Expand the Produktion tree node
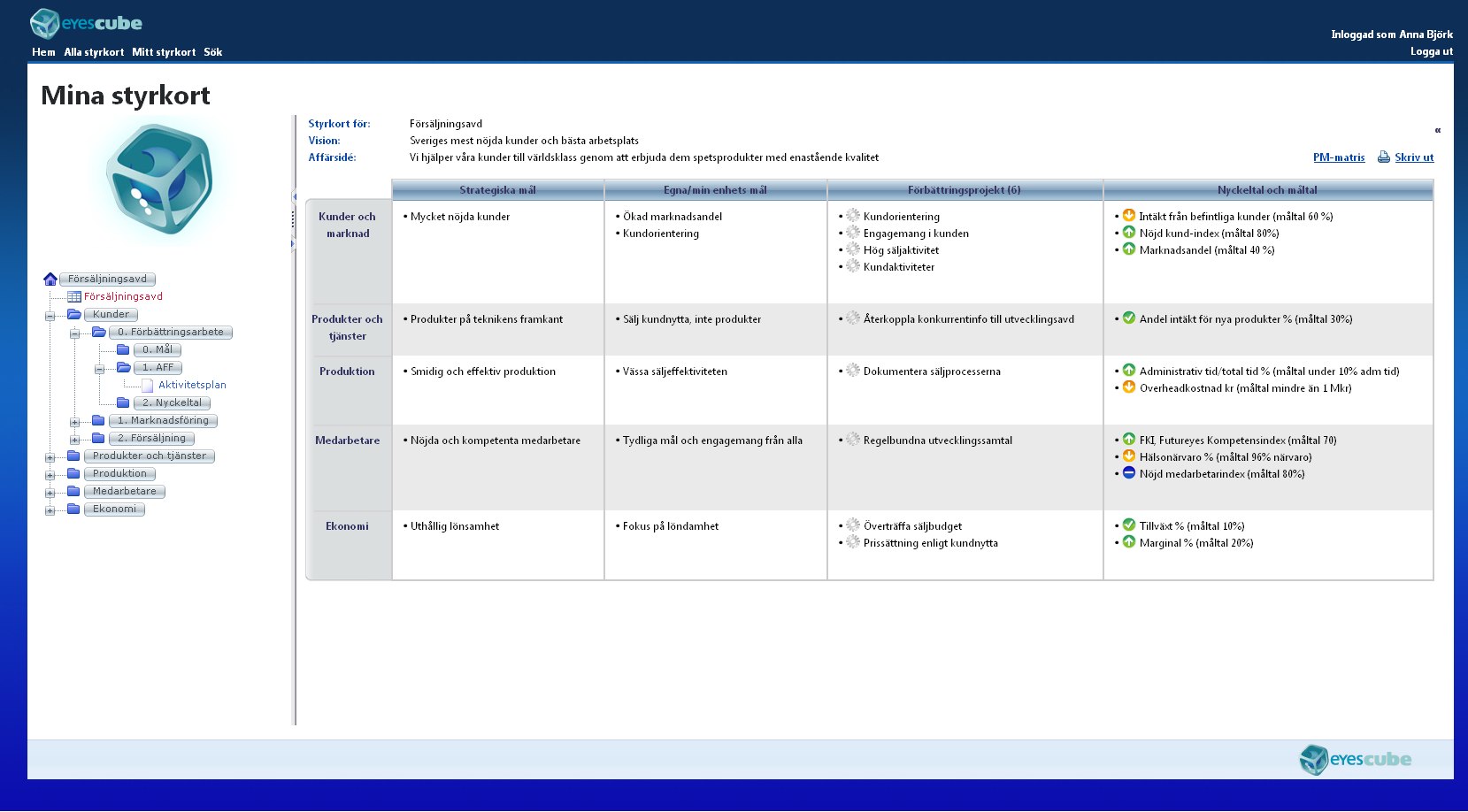Screen dimensions: 1468x812 (x=50, y=475)
